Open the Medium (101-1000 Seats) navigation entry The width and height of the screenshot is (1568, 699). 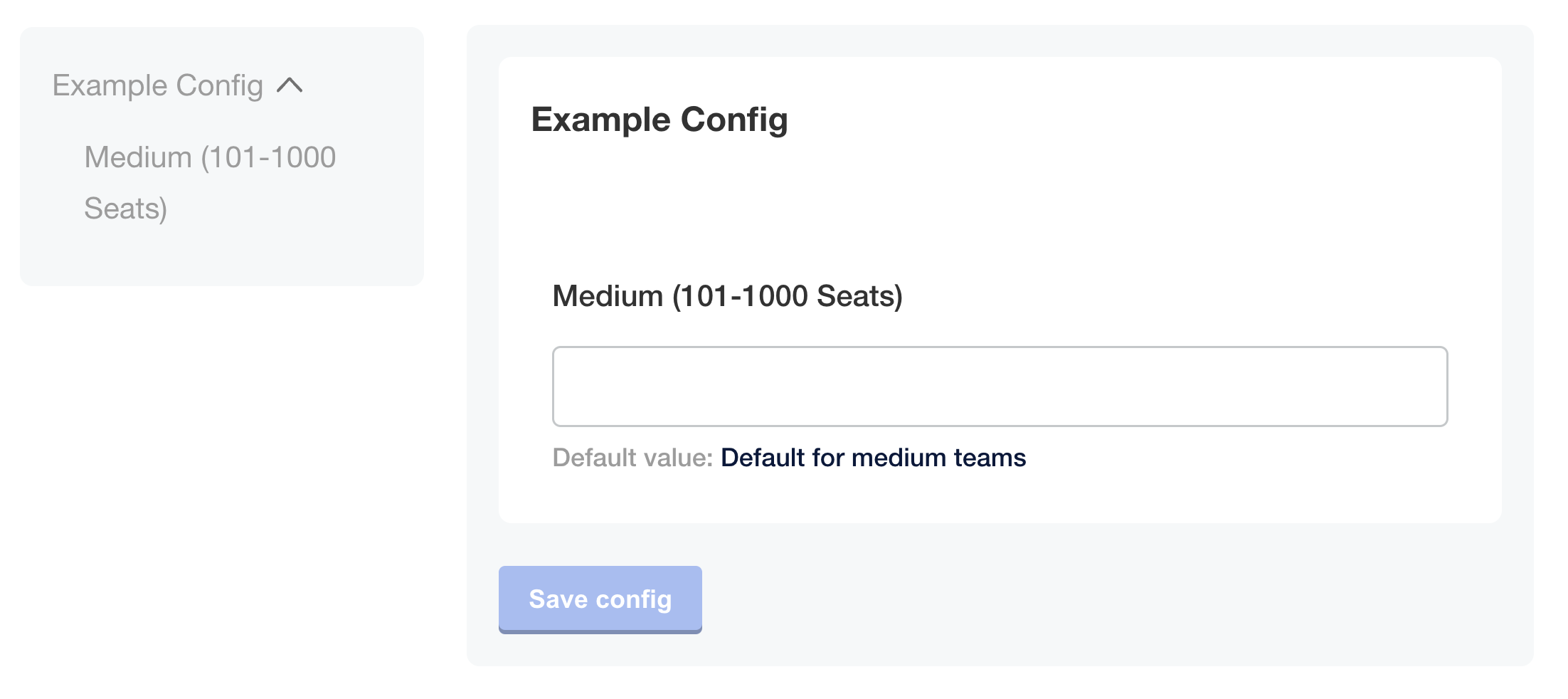(211, 182)
